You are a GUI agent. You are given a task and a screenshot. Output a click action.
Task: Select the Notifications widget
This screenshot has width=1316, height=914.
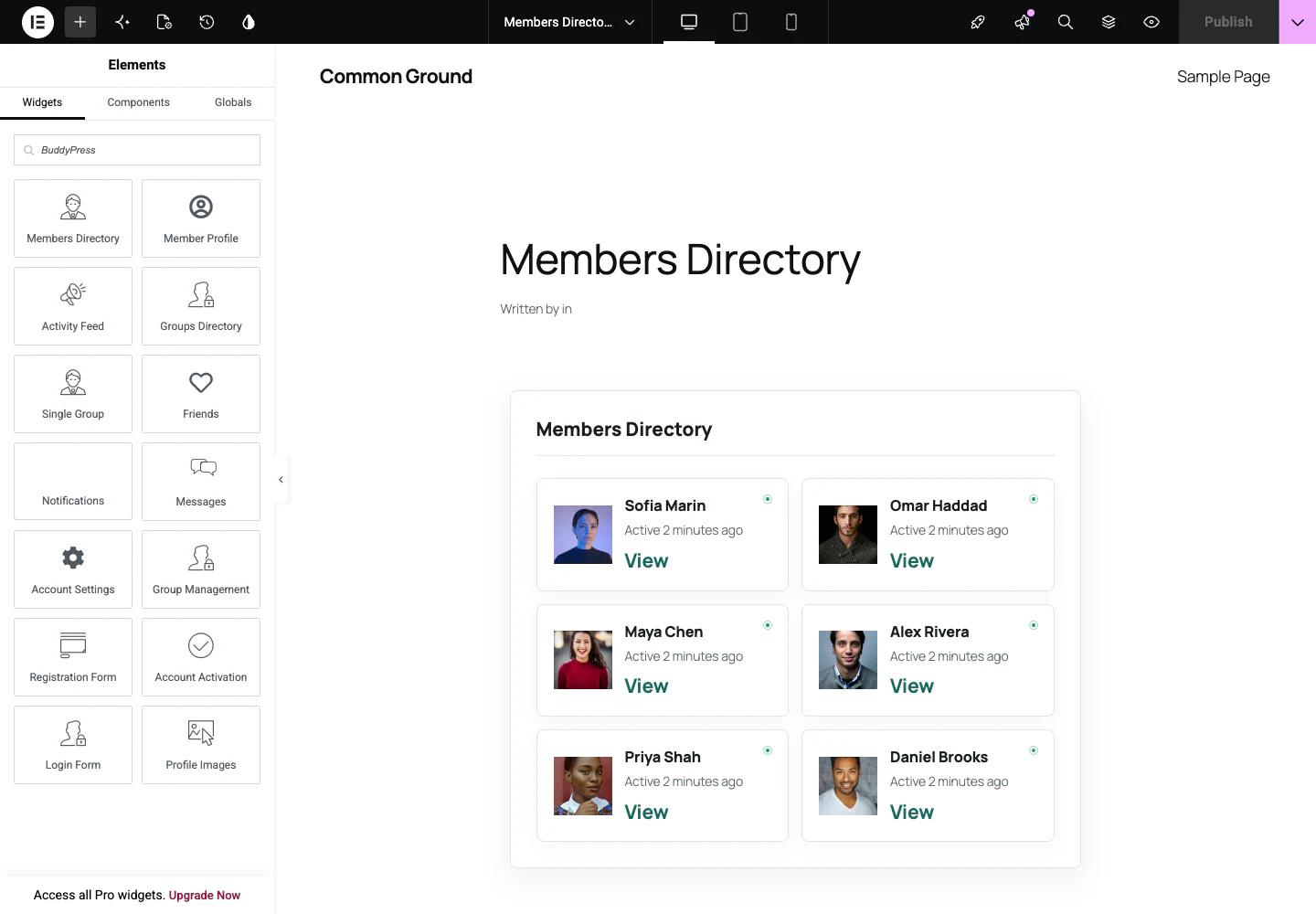pos(73,482)
